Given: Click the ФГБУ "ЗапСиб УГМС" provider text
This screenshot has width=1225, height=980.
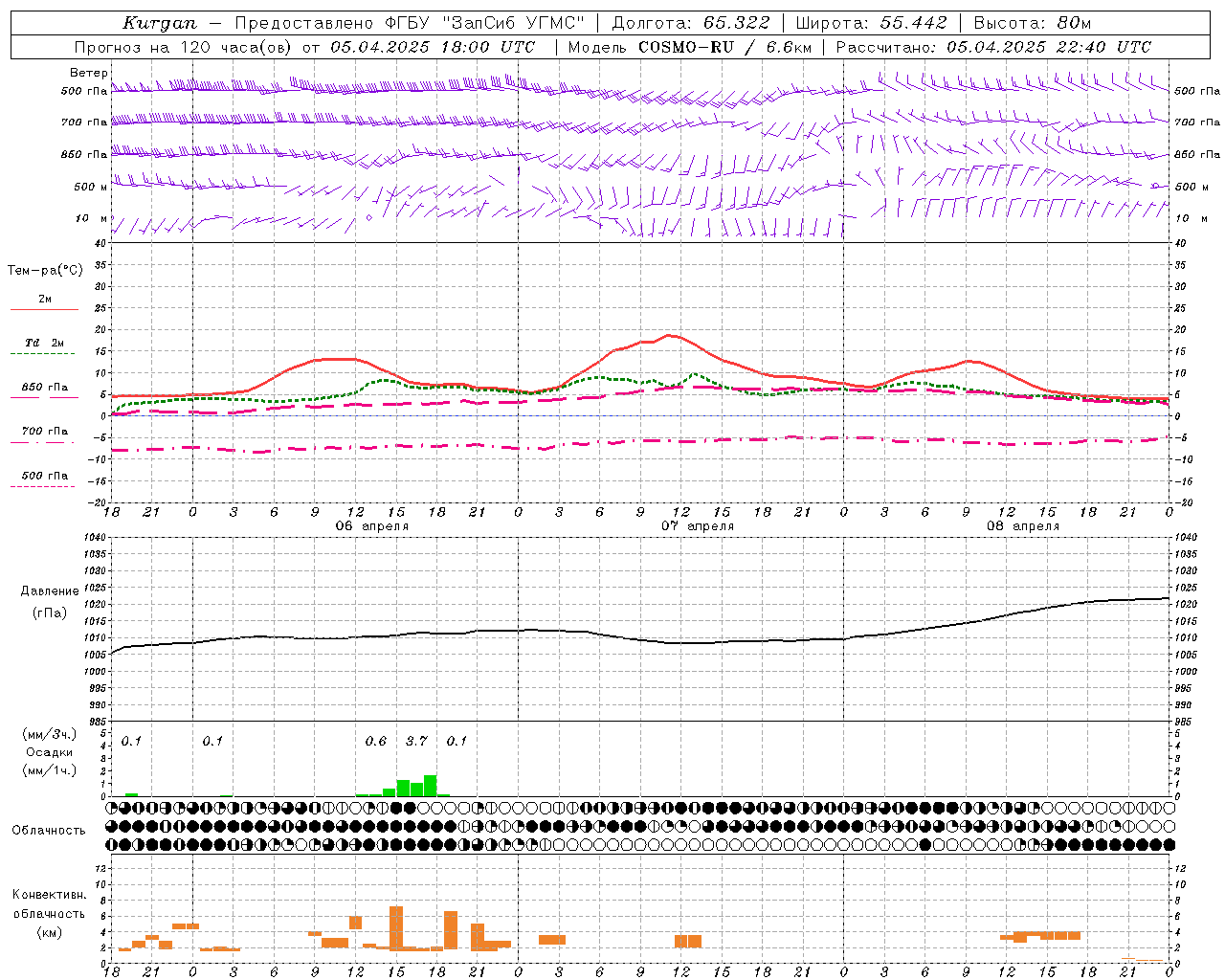Looking at the screenshot, I should (x=485, y=23).
